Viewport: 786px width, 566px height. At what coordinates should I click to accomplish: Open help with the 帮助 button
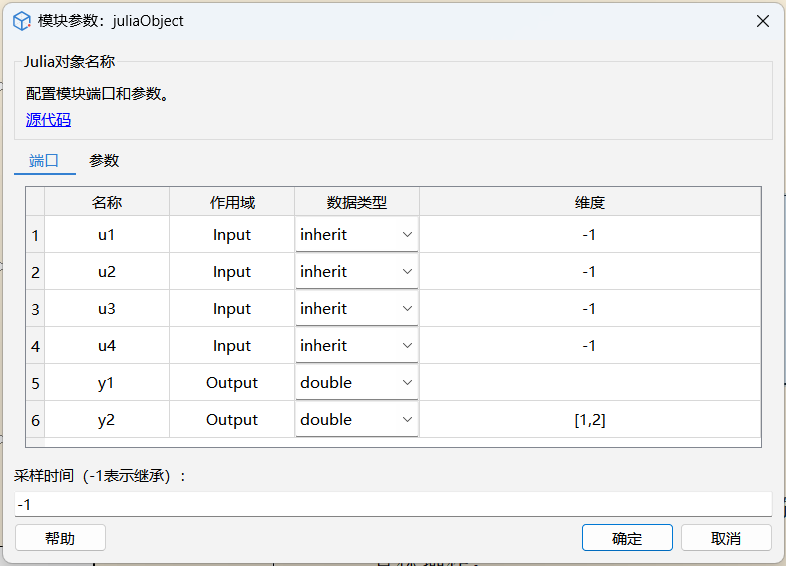60,538
